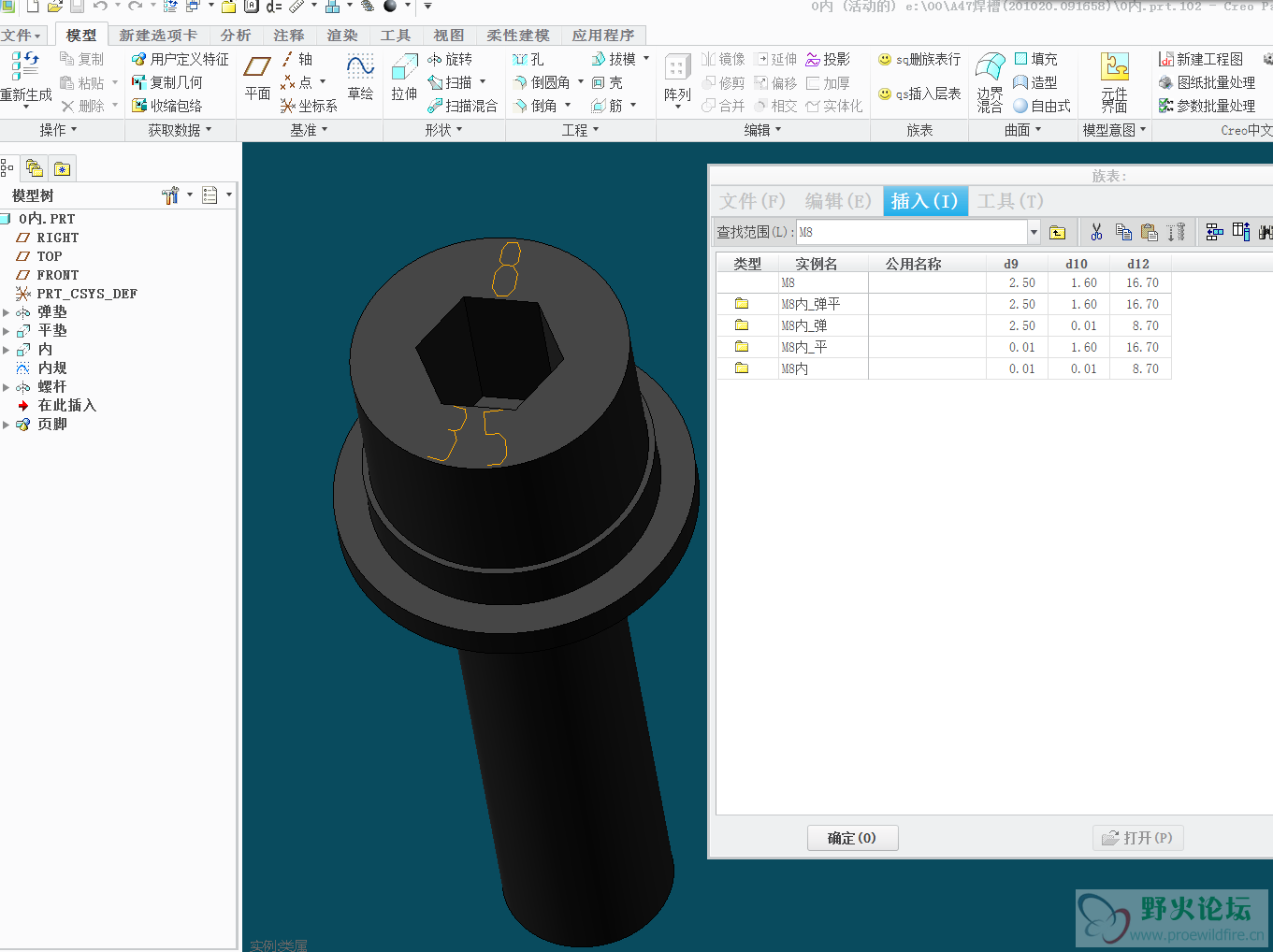
Task: Click the 打开(P) button
Action: click(1137, 838)
